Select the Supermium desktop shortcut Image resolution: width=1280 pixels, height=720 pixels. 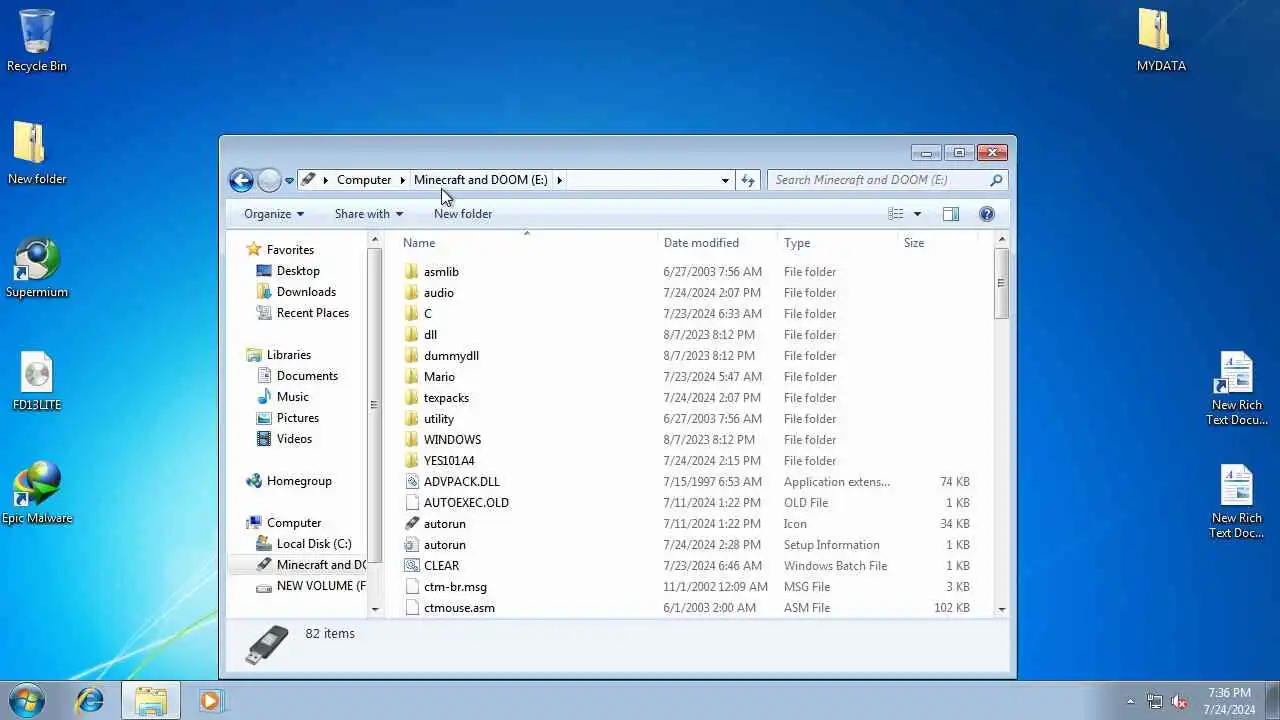click(x=37, y=267)
